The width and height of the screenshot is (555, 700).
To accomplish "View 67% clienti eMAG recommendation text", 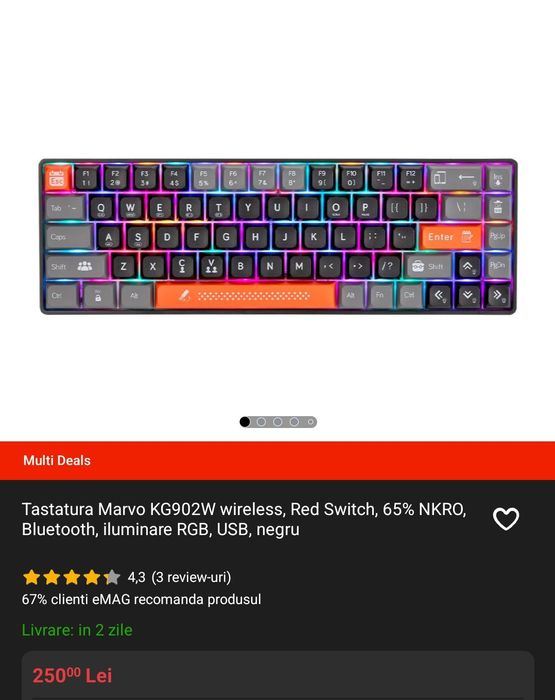I will pos(141,599).
